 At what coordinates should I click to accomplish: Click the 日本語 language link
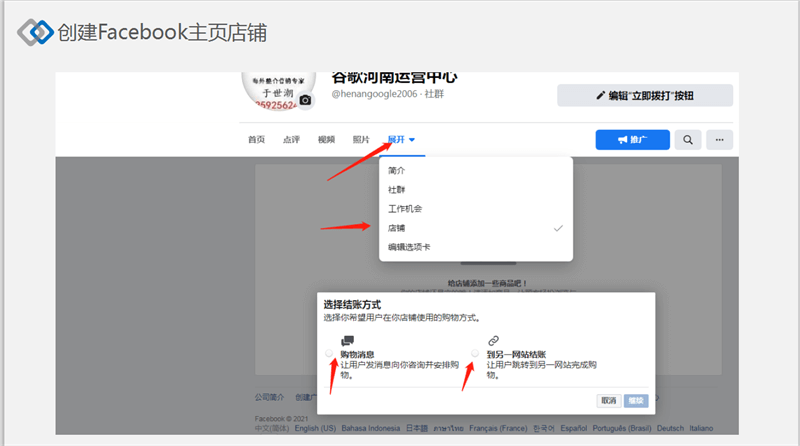click(417, 428)
